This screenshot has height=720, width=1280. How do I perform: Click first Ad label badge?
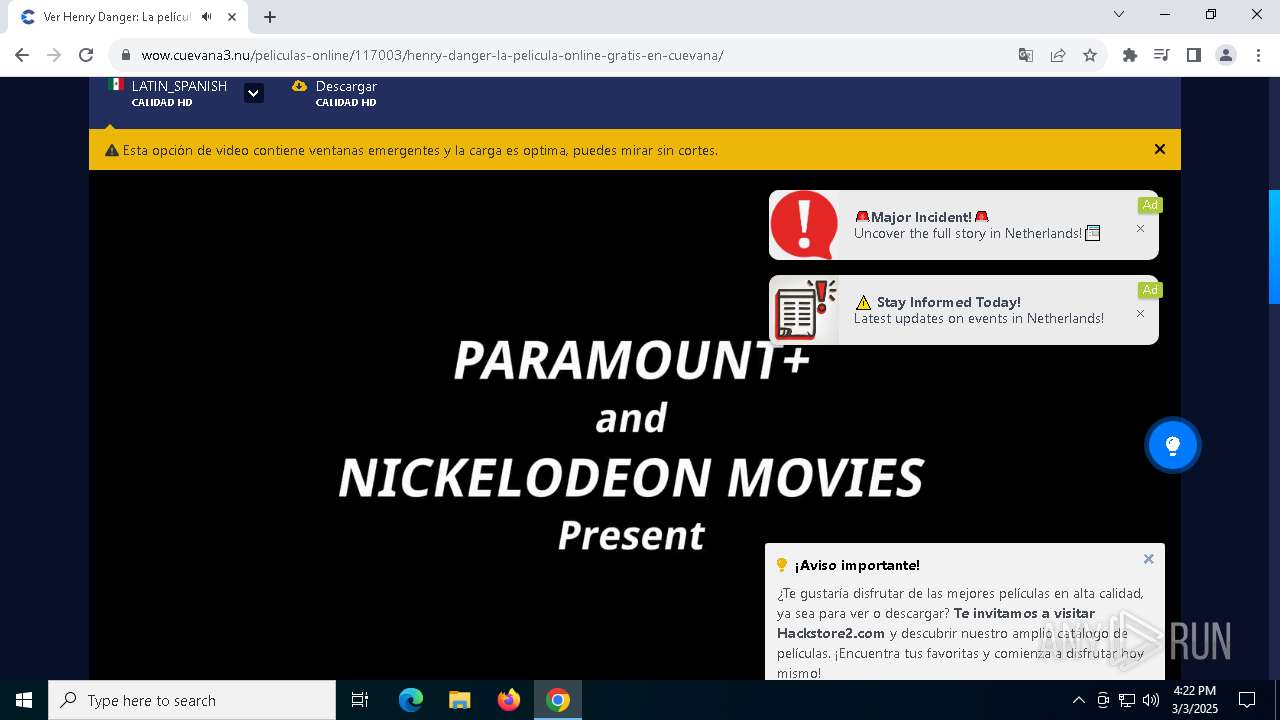point(1150,205)
